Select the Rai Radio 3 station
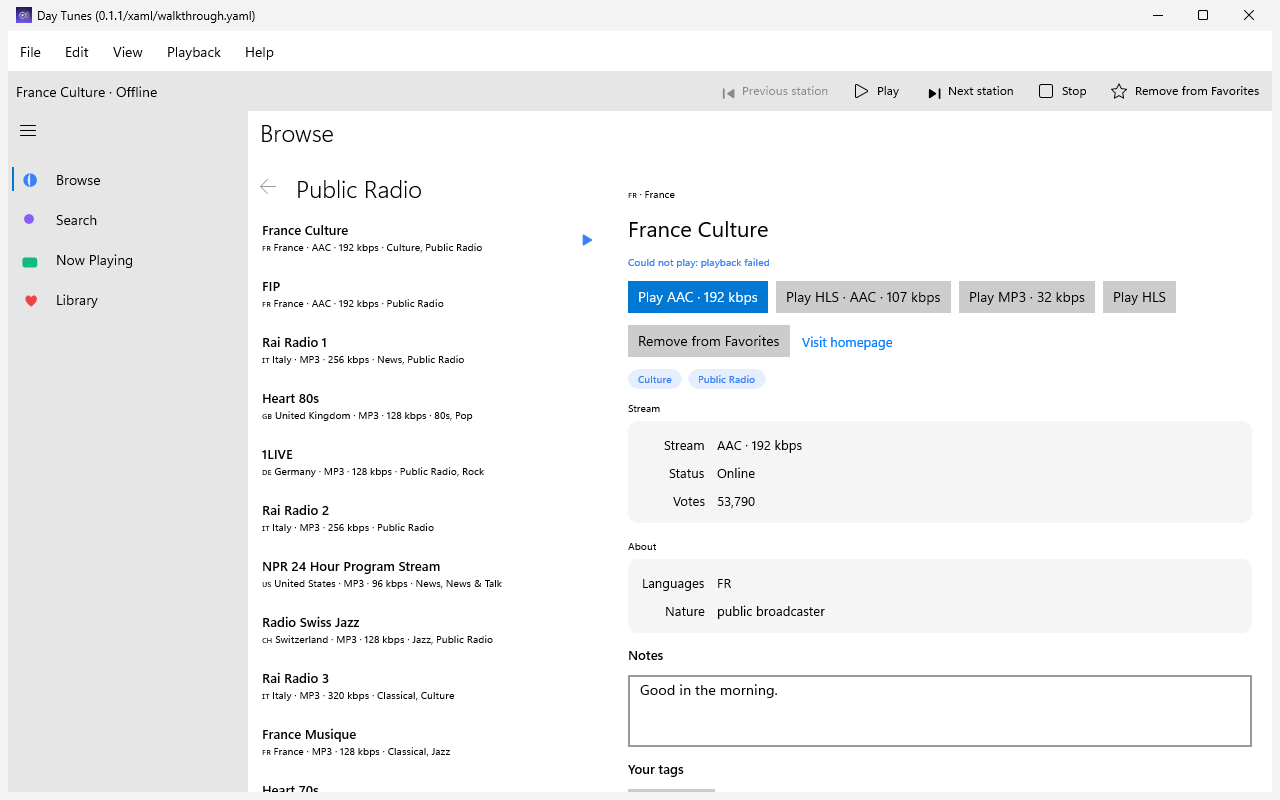 [427, 686]
